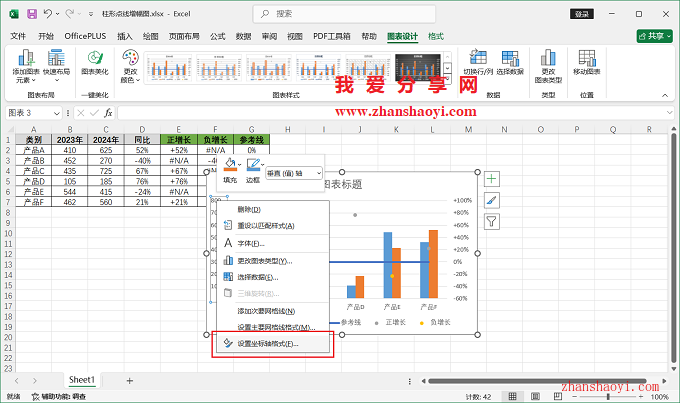680x403 pixels.
Task: Expand the formula bar dropdown arrow
Action: [x=669, y=113]
